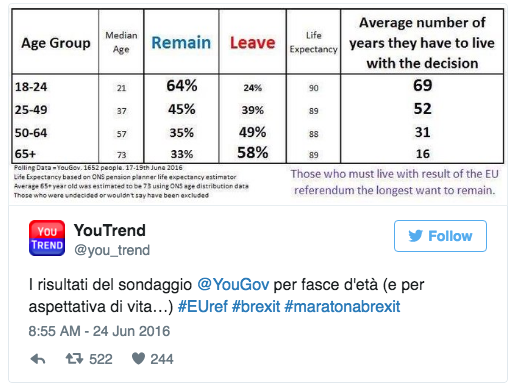Retweet using the retweet arrows icon
Image resolution: width=517 pixels, height=388 pixels.
tap(74, 359)
